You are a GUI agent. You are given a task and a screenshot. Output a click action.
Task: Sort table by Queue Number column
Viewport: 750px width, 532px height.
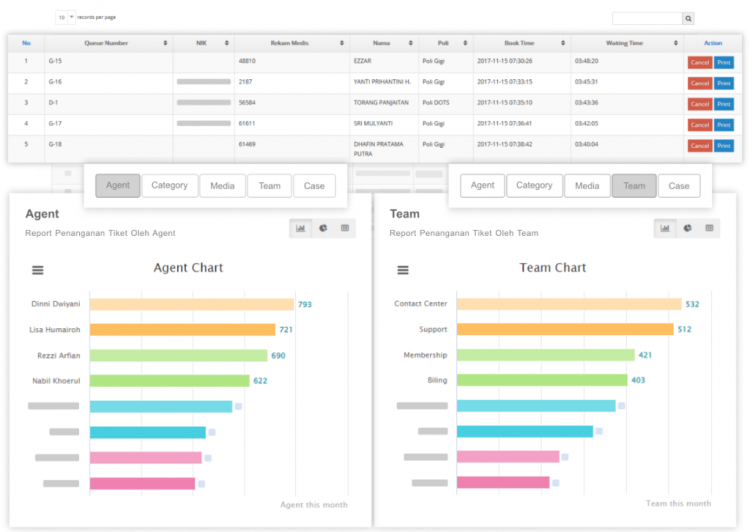tap(106, 43)
